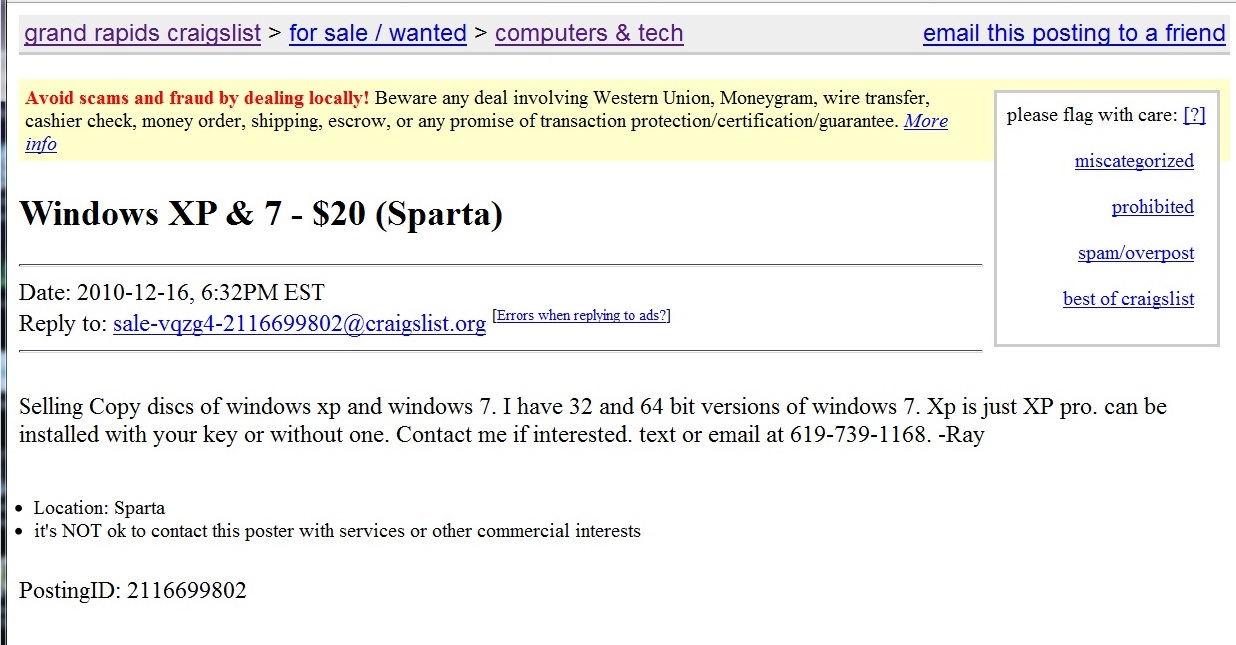The image size is (1236, 645).
Task: Click the Windows XP & 7 - $20 title
Action: click(260, 213)
